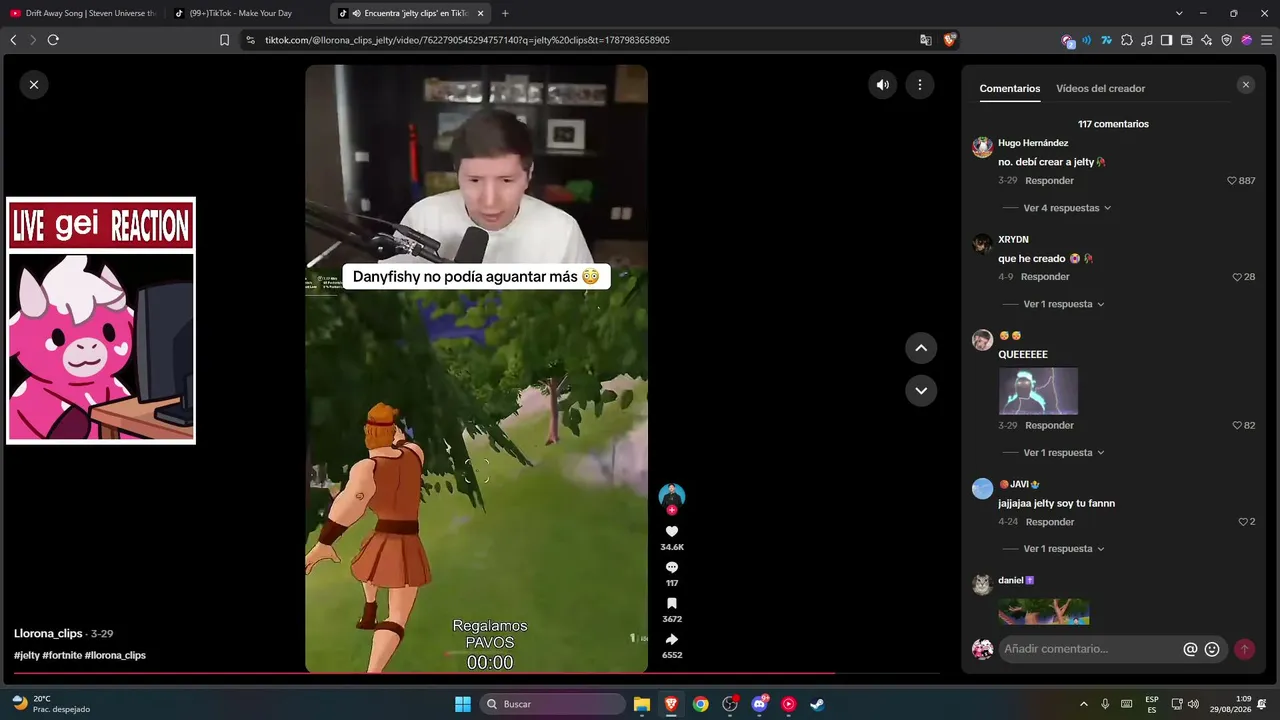Open the #llorona_clips hashtag
Screen dimensions: 1280x720
click(115, 656)
